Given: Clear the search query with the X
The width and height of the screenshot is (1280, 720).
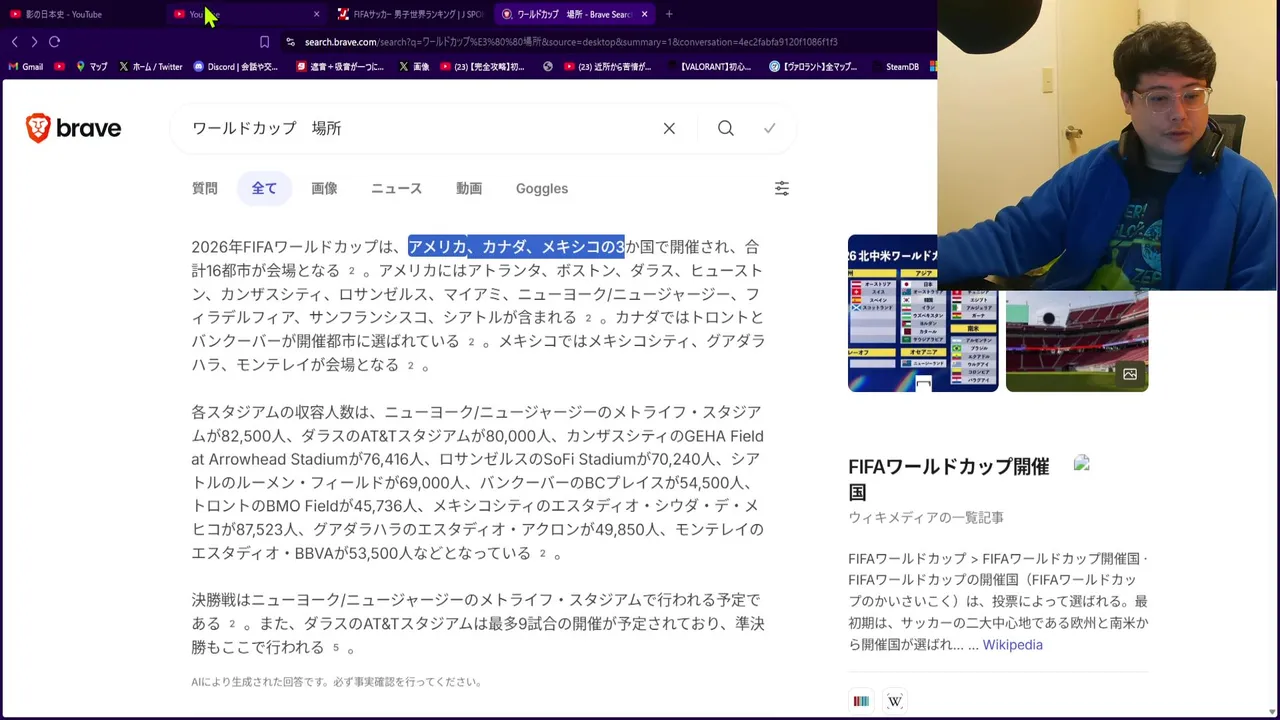Looking at the screenshot, I should click(x=669, y=128).
